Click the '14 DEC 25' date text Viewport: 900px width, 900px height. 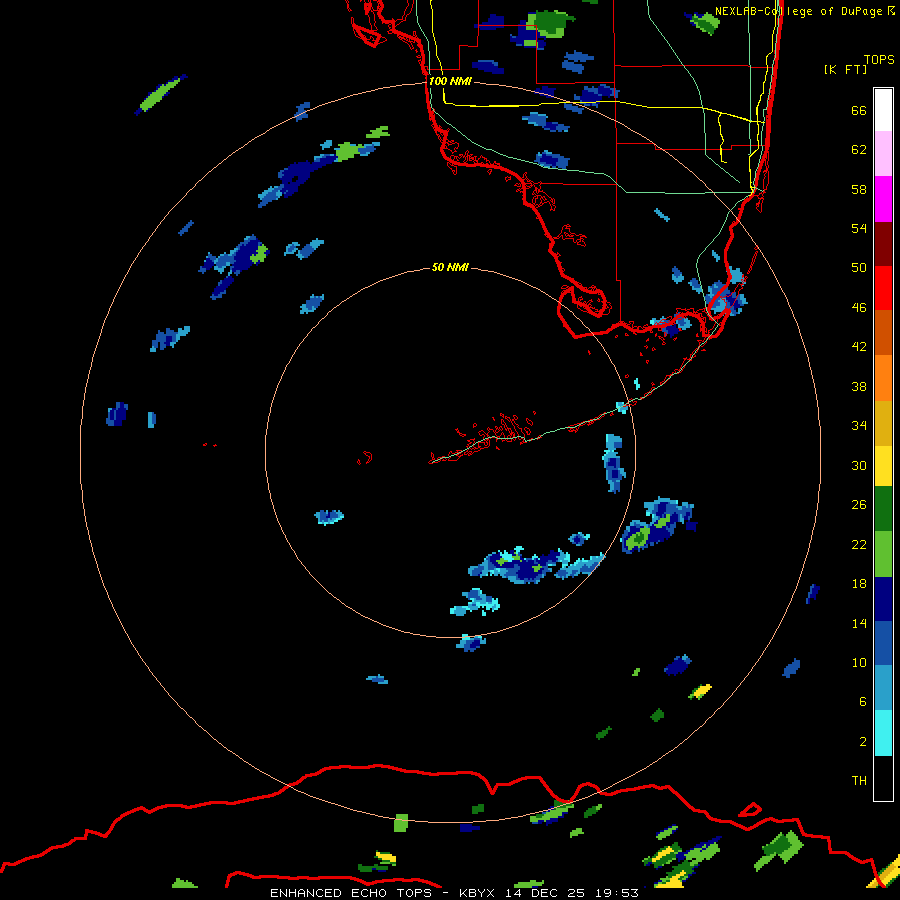click(x=545, y=893)
